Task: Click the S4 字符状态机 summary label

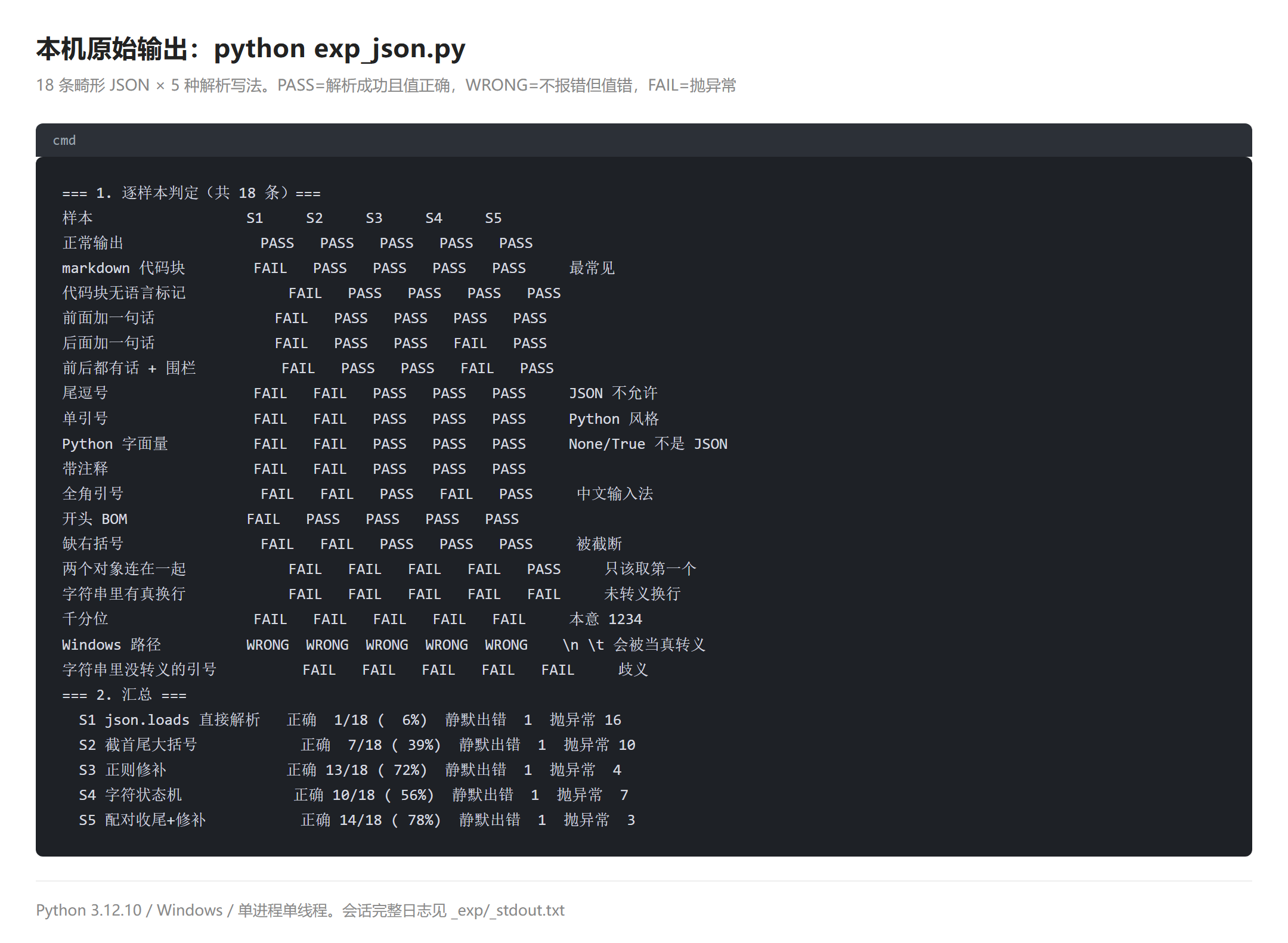Action: 130,795
